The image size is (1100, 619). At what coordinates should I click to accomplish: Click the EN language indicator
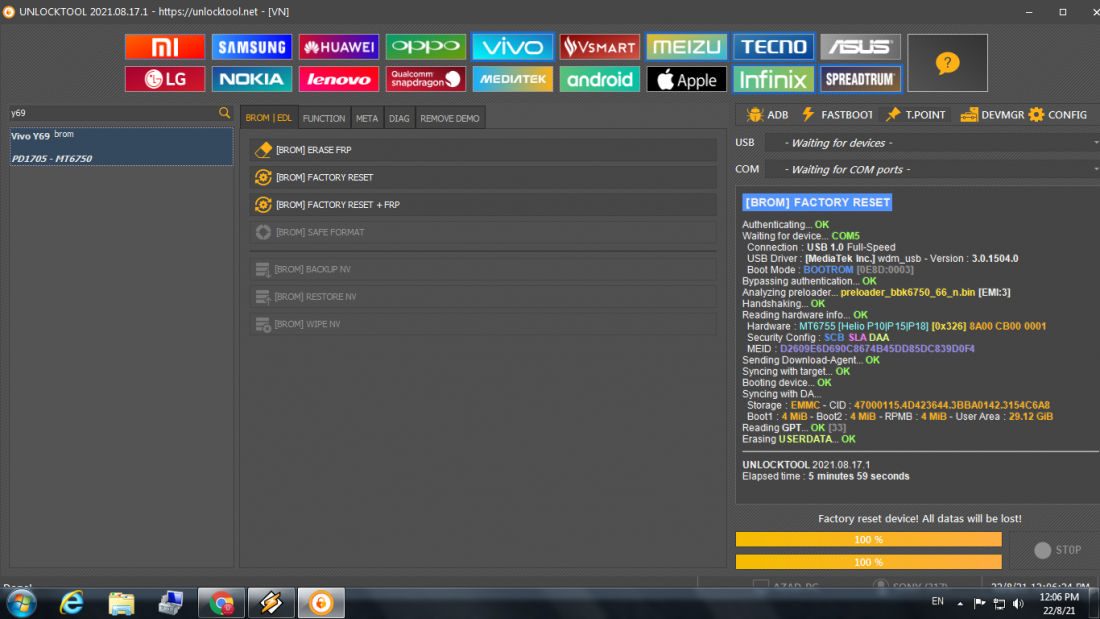point(937,601)
